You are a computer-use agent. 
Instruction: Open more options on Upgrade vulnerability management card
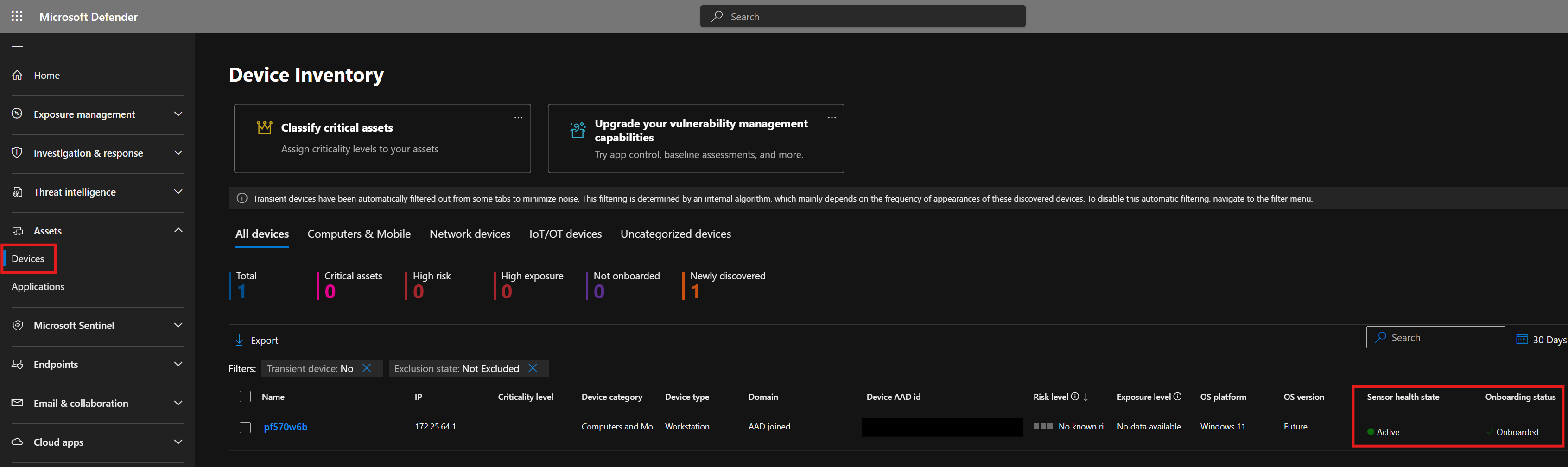click(x=832, y=117)
